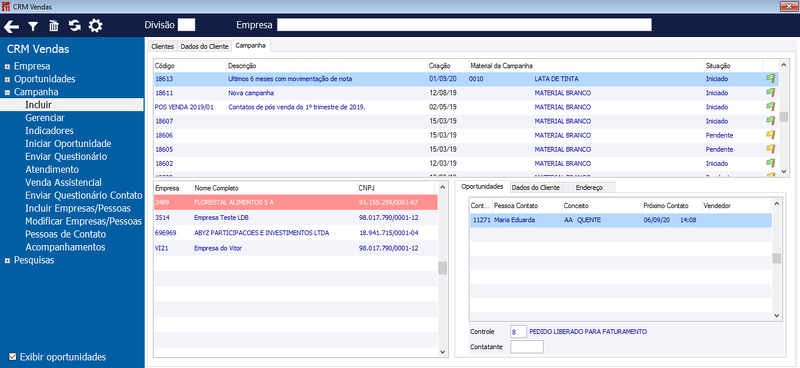Click the company list scrollbar thumb

(x=442, y=268)
